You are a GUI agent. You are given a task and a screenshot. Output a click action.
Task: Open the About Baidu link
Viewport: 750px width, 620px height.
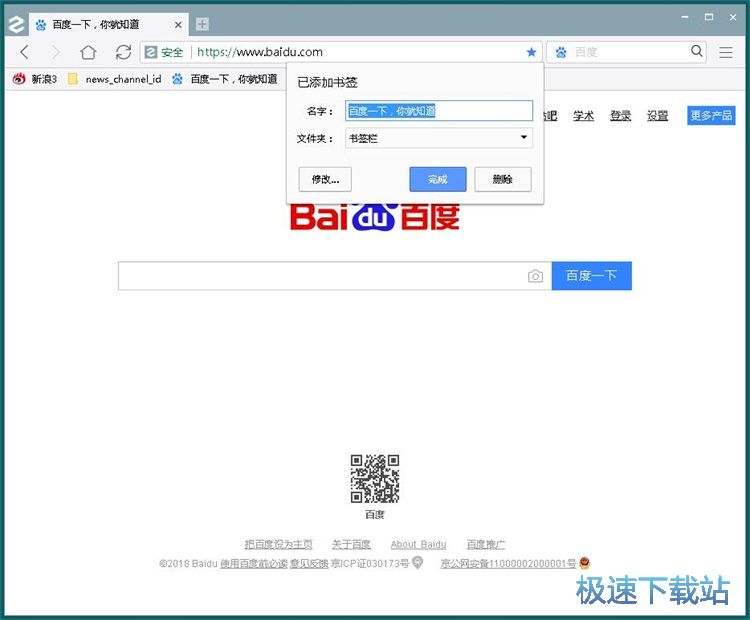click(x=419, y=544)
